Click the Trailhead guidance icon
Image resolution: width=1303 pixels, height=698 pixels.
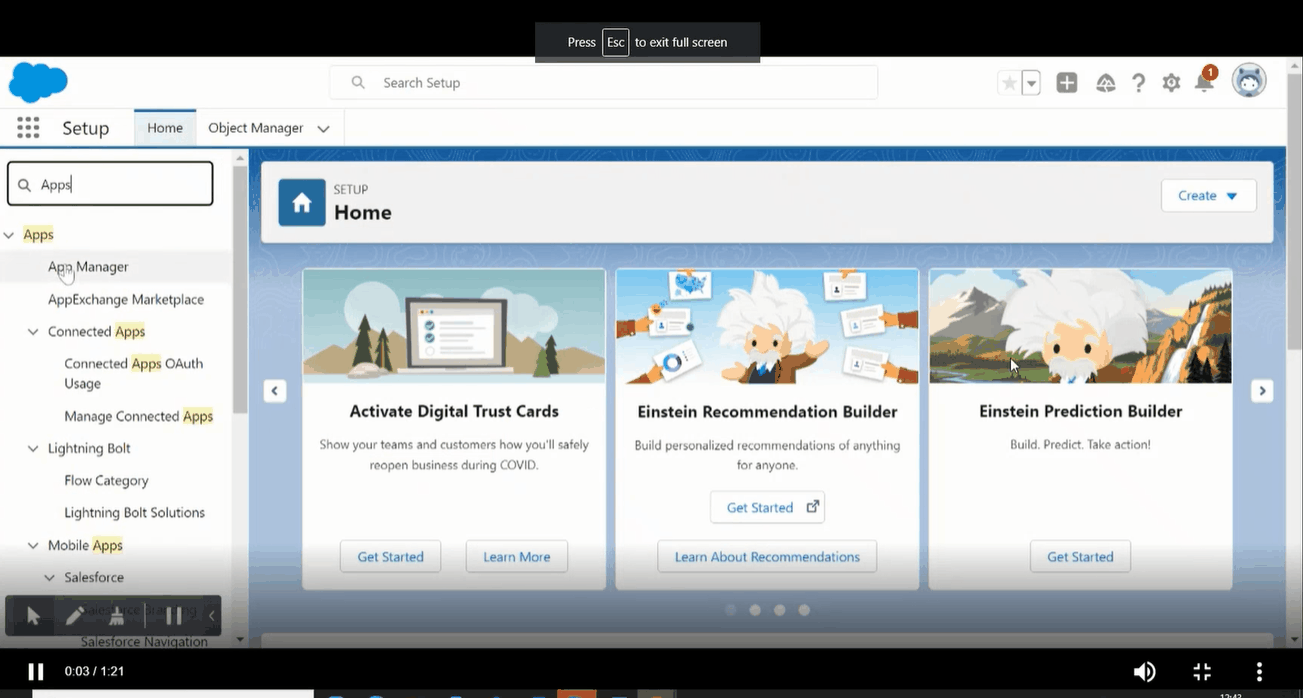coord(1106,83)
